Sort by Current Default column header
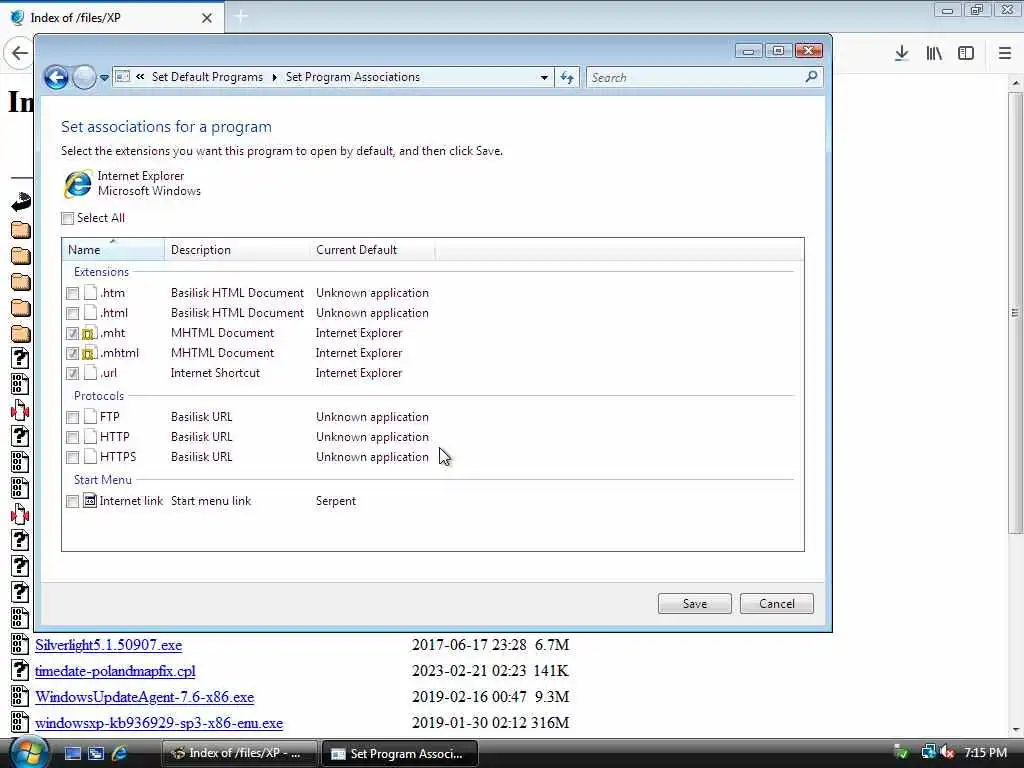 coord(372,249)
